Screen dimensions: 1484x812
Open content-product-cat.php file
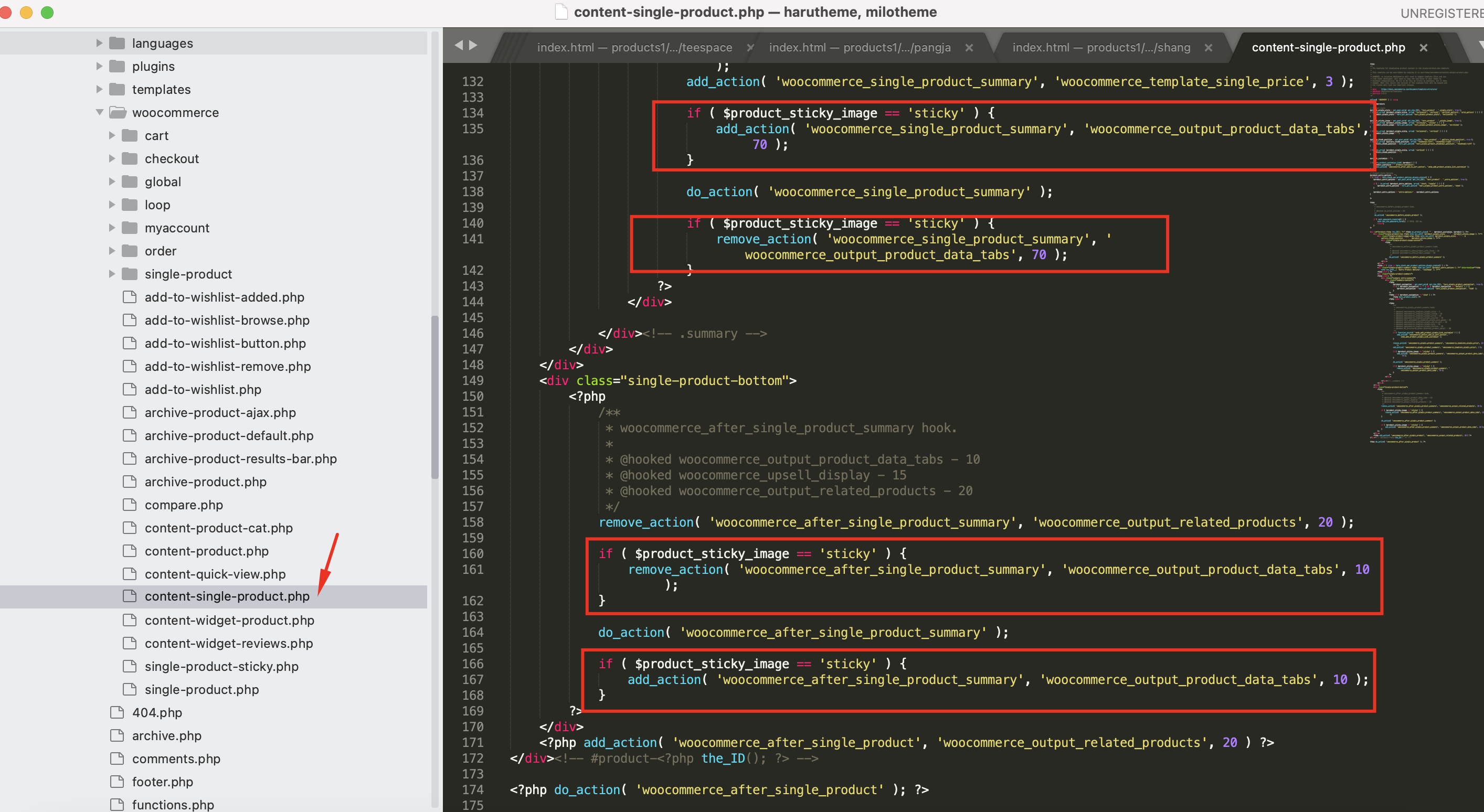219,528
